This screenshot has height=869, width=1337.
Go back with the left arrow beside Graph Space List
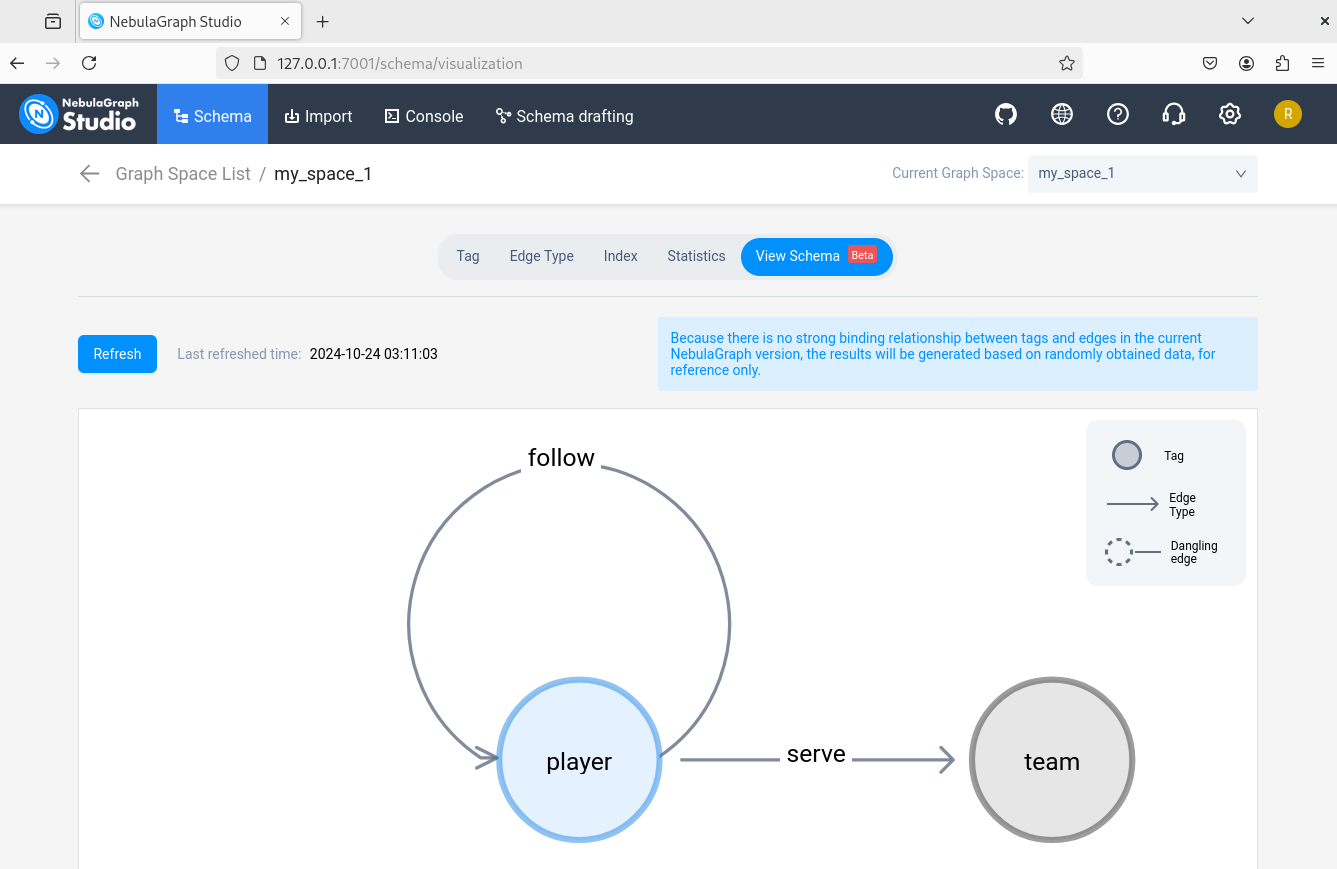(89, 174)
